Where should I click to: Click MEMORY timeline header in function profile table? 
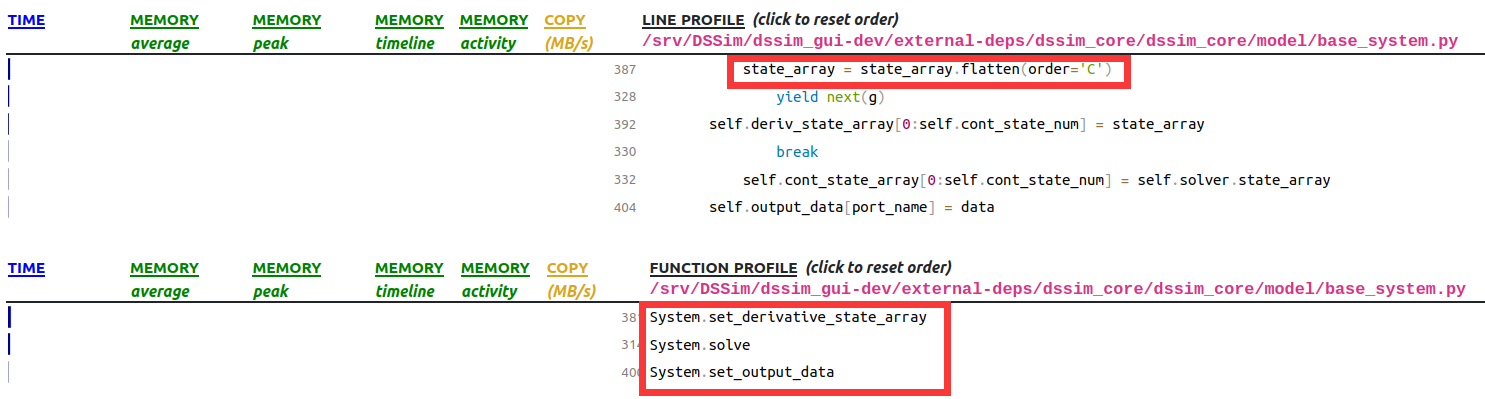409,279
